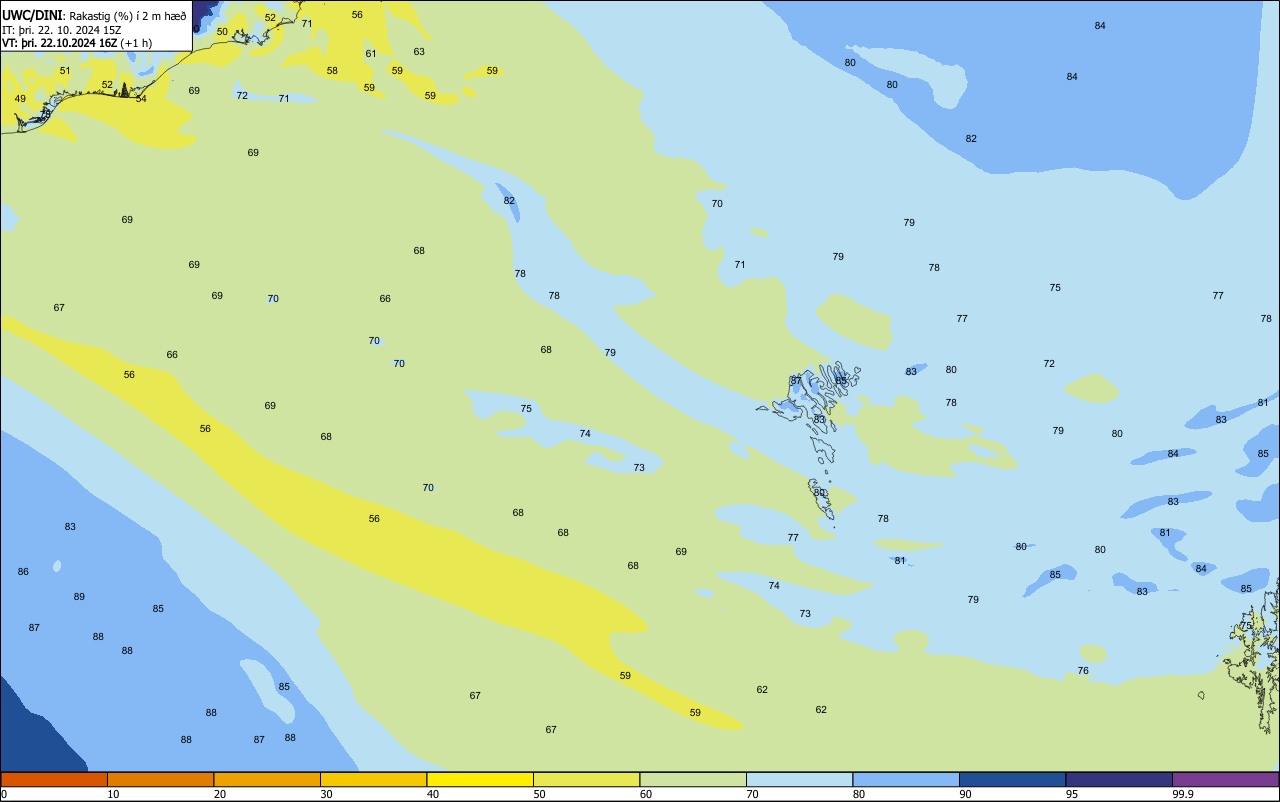
Task: Click the legend tick label 95
Action: click(x=1071, y=794)
